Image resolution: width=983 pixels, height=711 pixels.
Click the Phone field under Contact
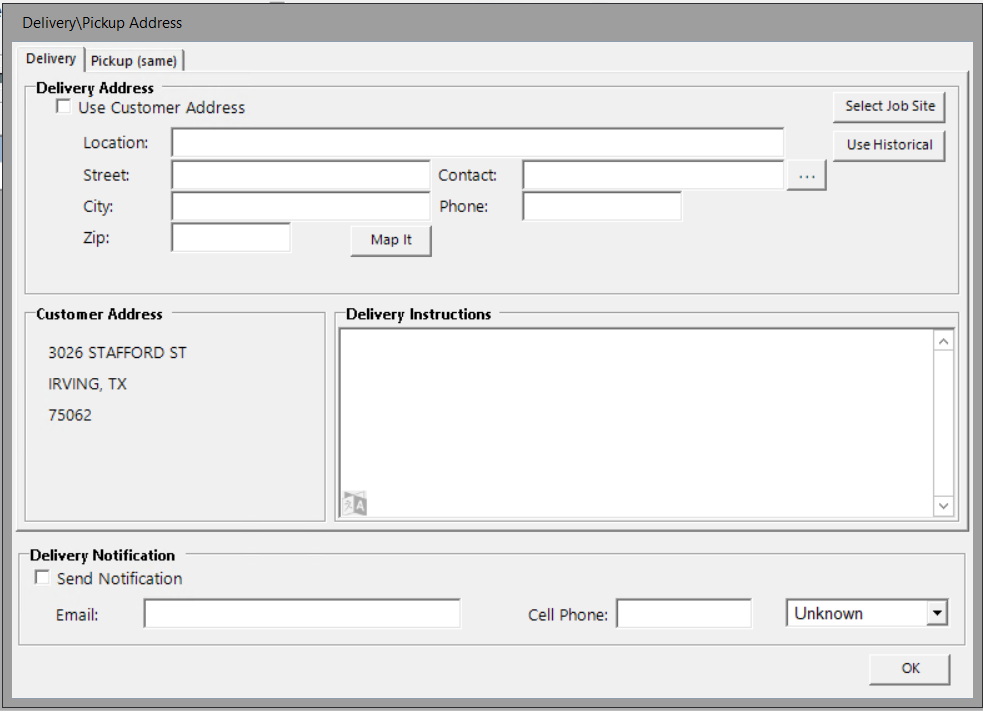[601, 207]
